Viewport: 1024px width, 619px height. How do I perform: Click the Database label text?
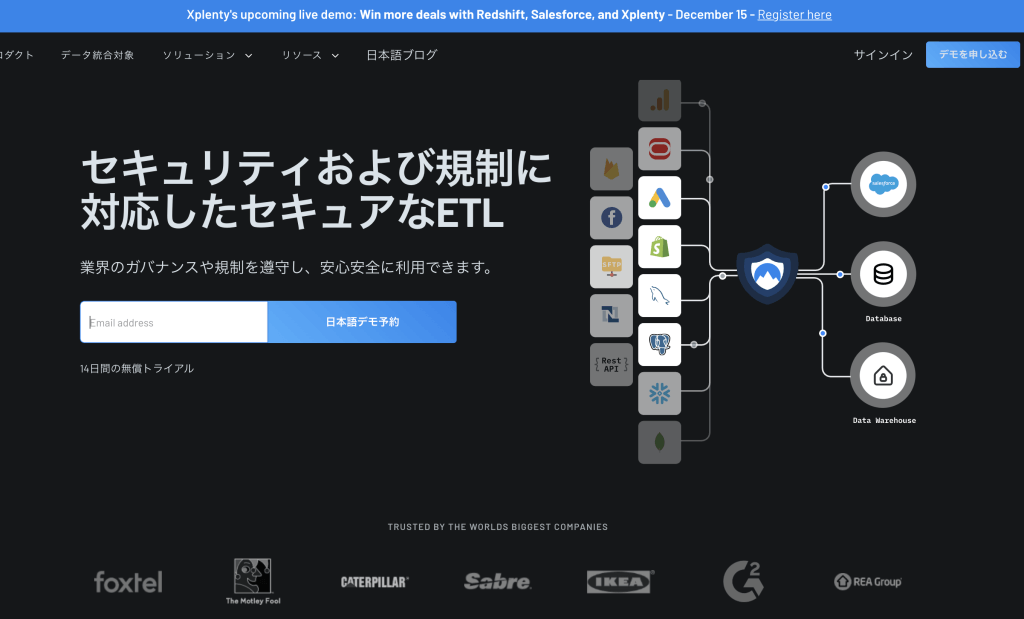pos(884,319)
